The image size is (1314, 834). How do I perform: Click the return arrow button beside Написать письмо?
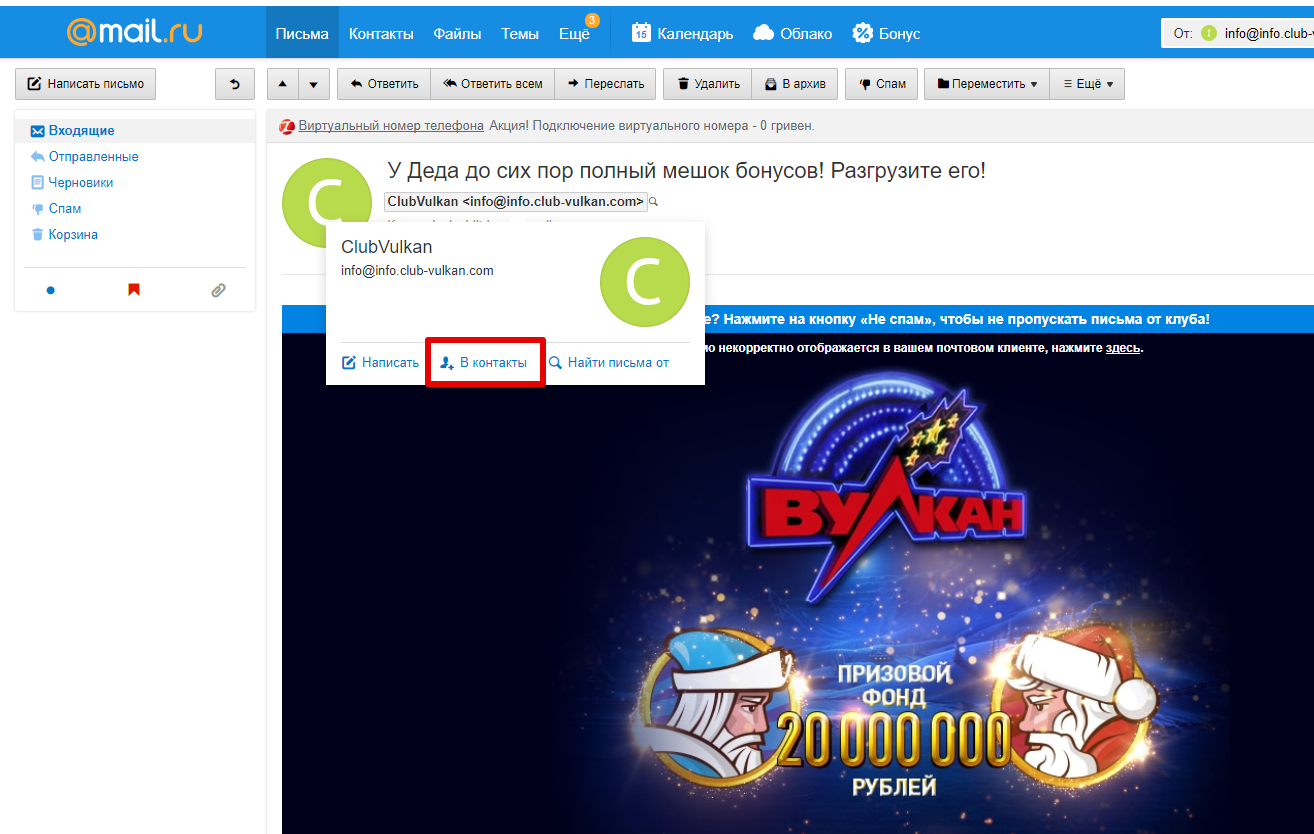coord(235,84)
